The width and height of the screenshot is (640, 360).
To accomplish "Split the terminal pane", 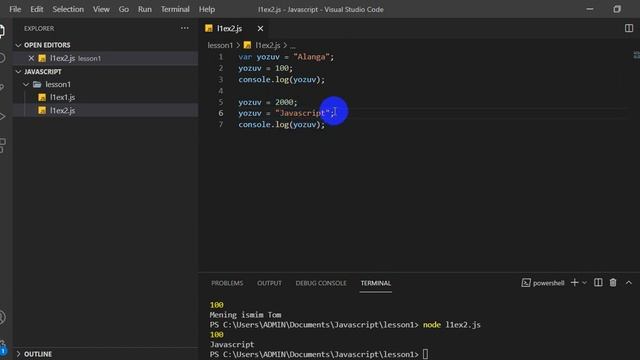I will click(x=598, y=282).
